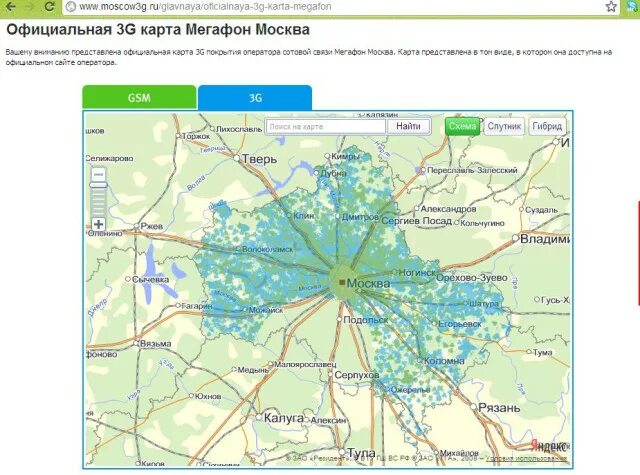Click the Волоколамск city label
This screenshot has height=475, width=640.
(x=268, y=249)
